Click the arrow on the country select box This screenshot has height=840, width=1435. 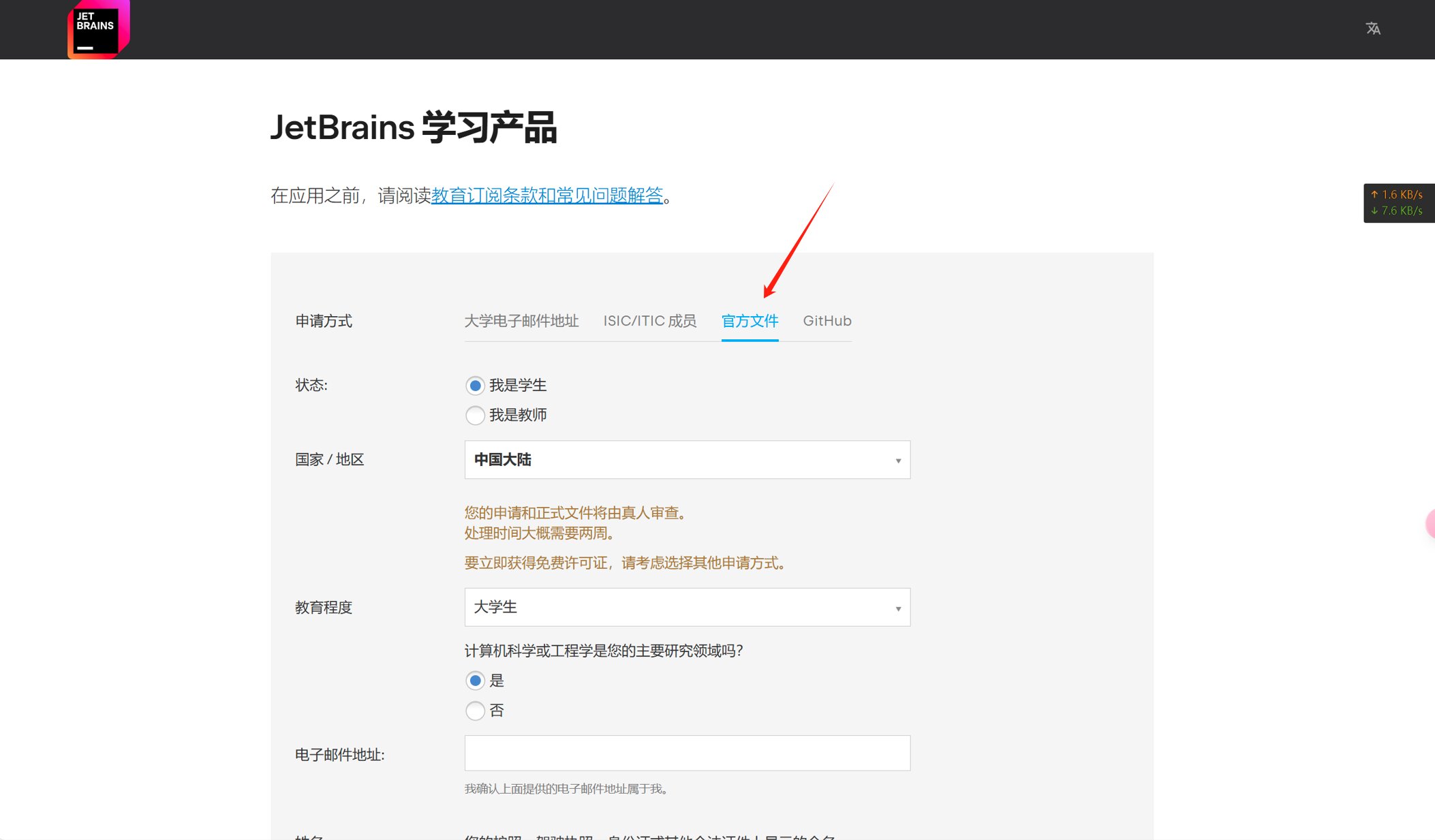coord(897,461)
